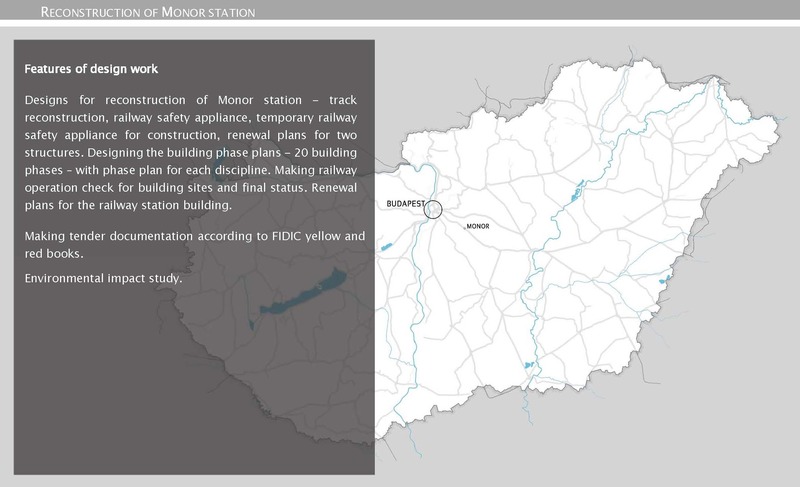
Task: Click the 'Reconstruction of Monor station' title
Action: [x=148, y=12]
